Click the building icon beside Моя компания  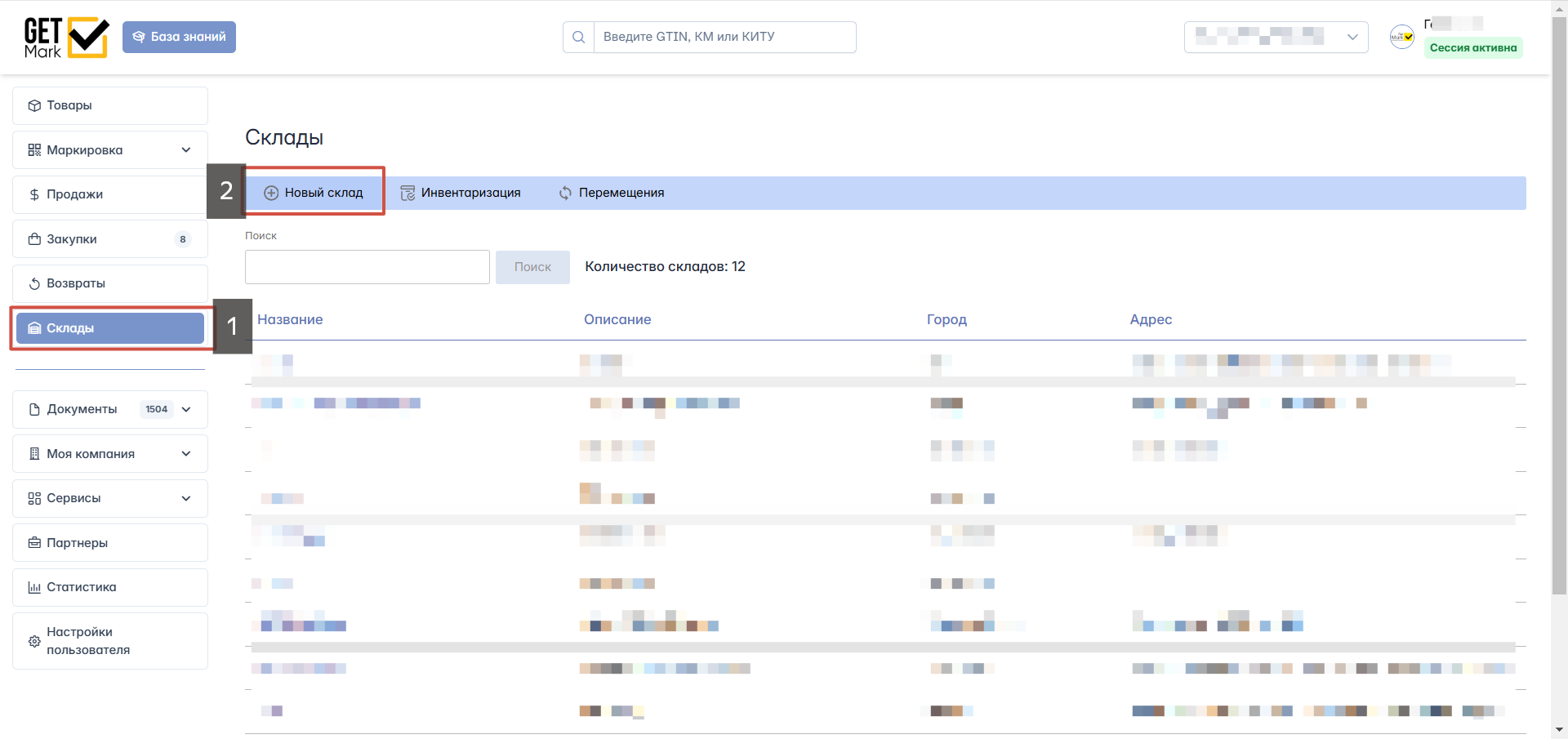pyautogui.click(x=34, y=454)
